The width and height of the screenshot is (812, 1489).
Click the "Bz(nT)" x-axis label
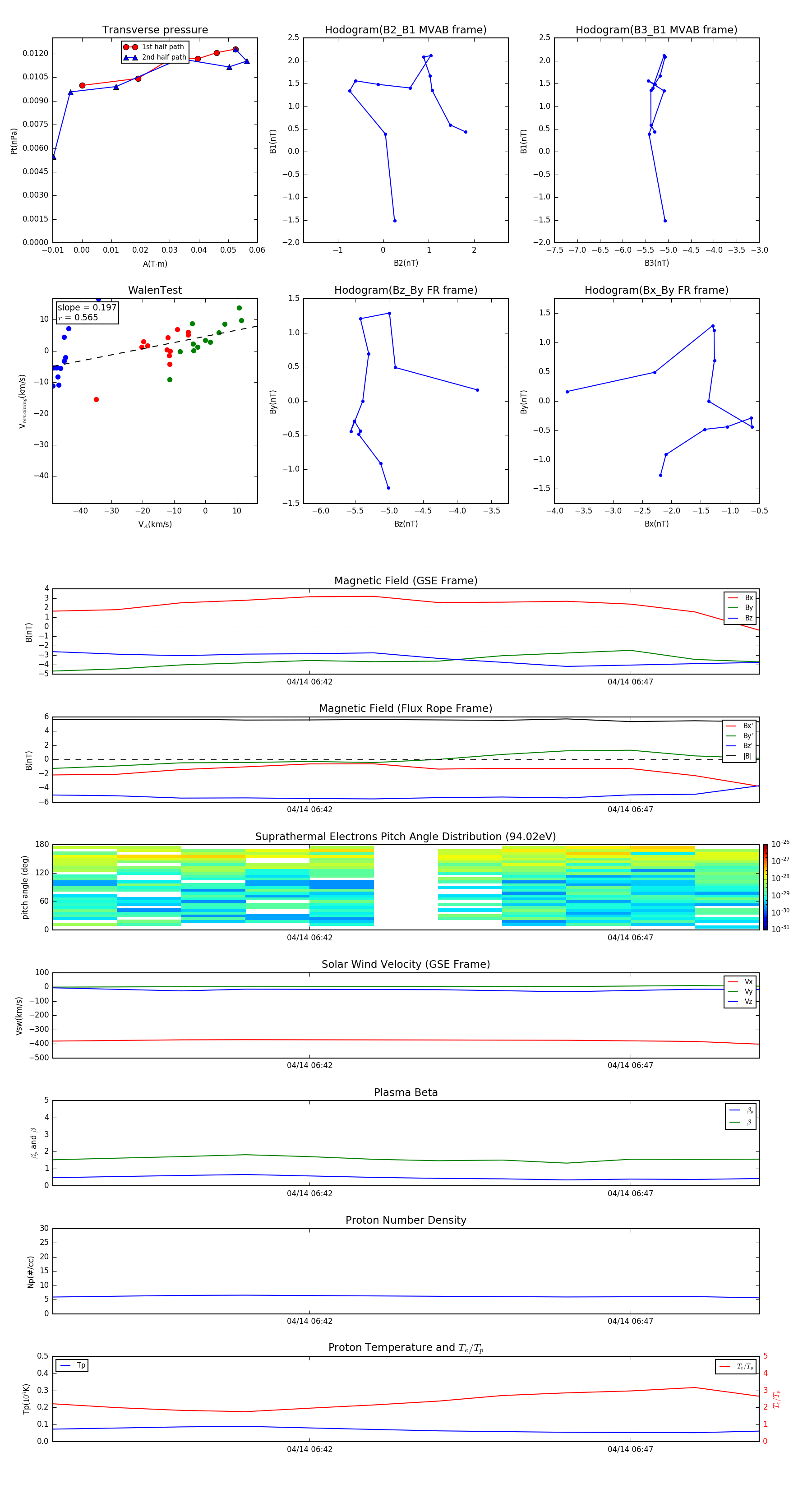click(x=406, y=524)
